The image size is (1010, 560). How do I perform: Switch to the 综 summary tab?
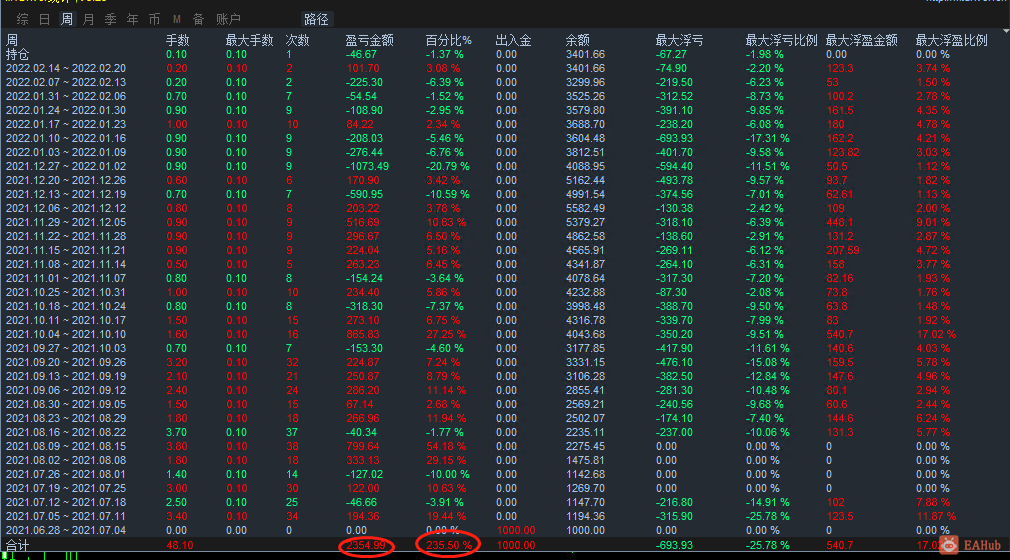pyautogui.click(x=23, y=19)
